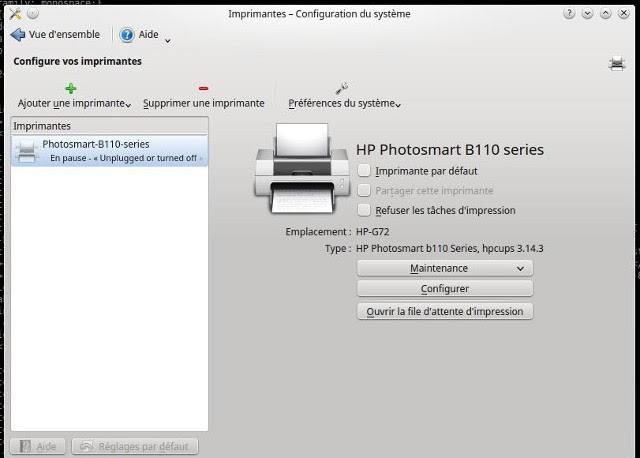Select Photosmart-B110-series in printer list

tap(109, 151)
